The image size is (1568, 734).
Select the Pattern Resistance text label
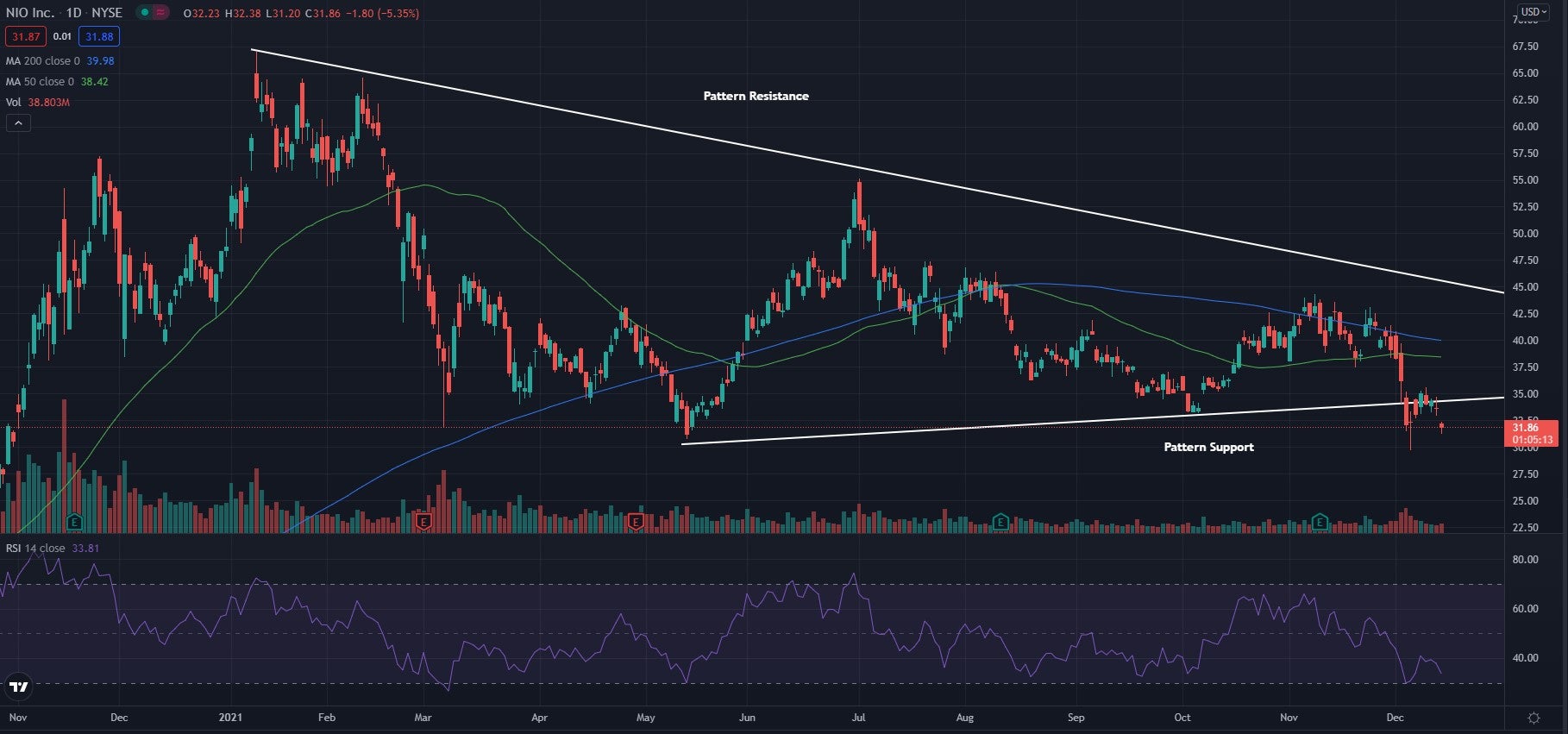click(x=756, y=96)
